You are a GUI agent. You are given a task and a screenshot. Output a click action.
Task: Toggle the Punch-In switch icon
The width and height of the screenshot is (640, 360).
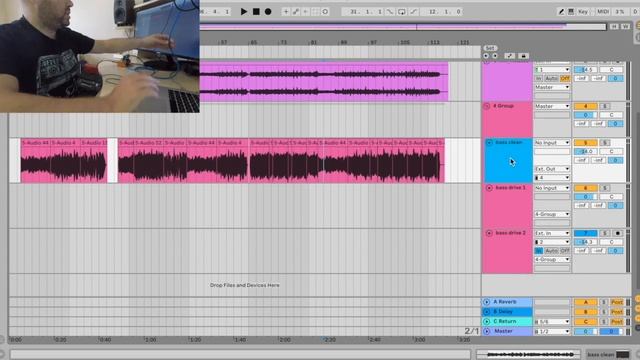(x=390, y=12)
